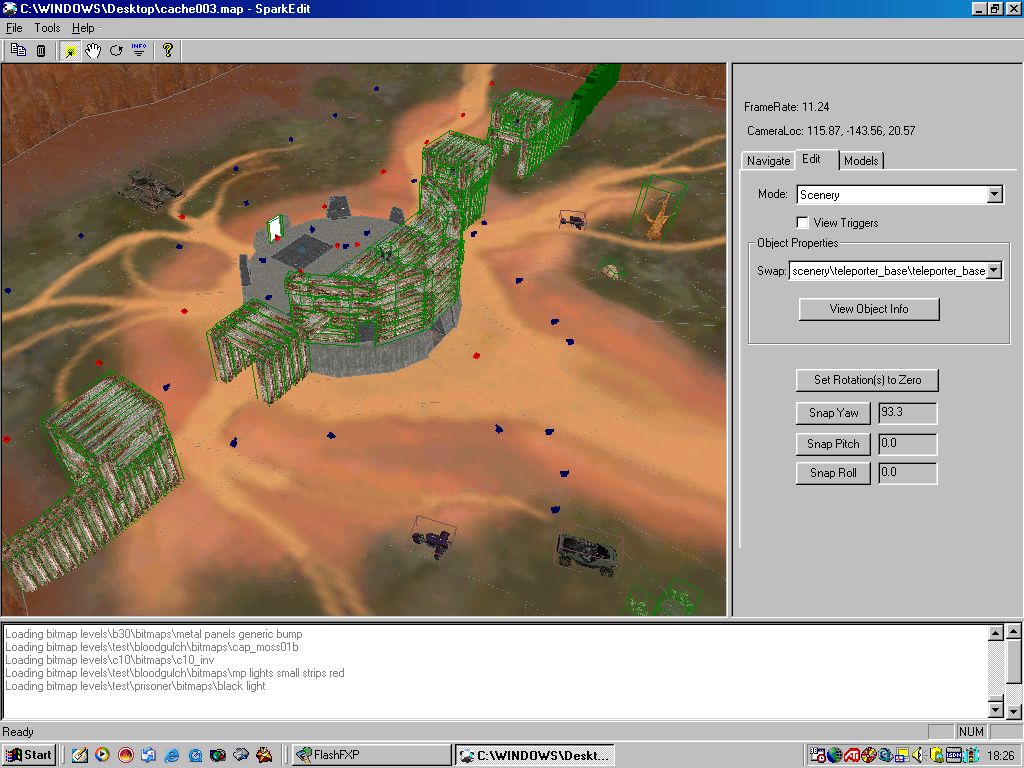This screenshot has width=1024, height=768.
Task: Select the tank vehicle in upper-left viewport
Action: pos(150,188)
